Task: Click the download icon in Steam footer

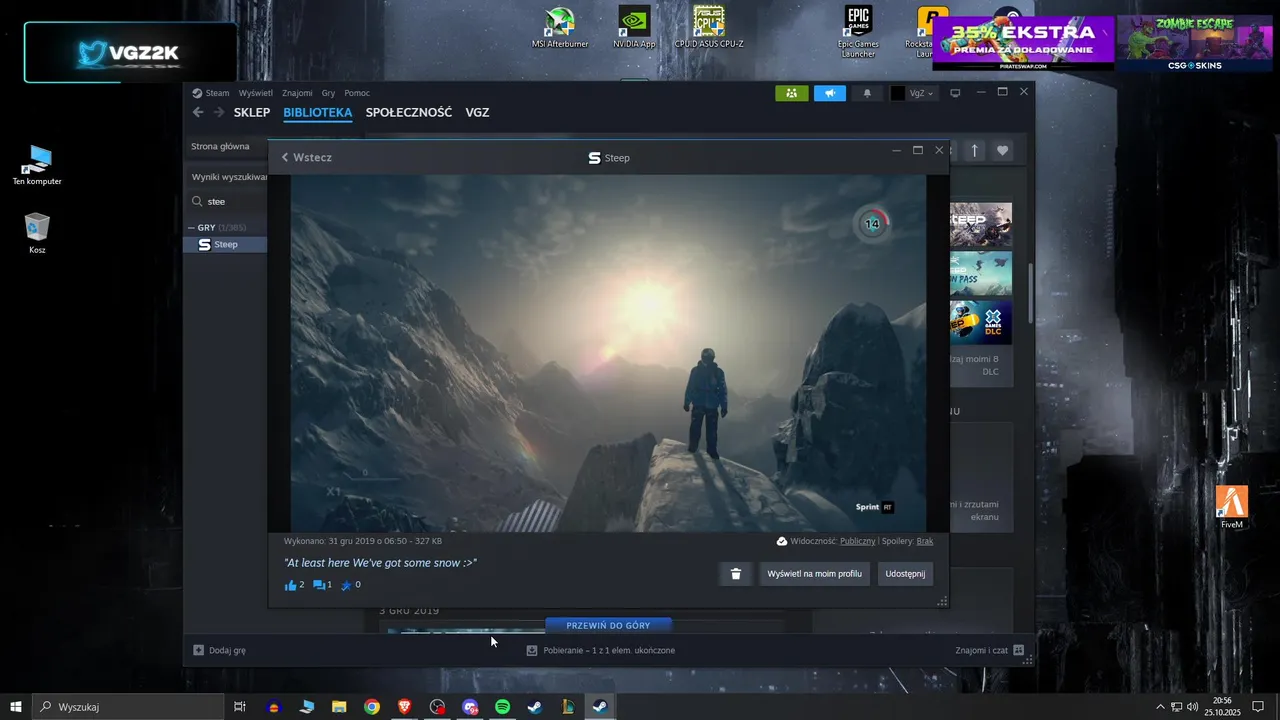Action: (x=532, y=650)
